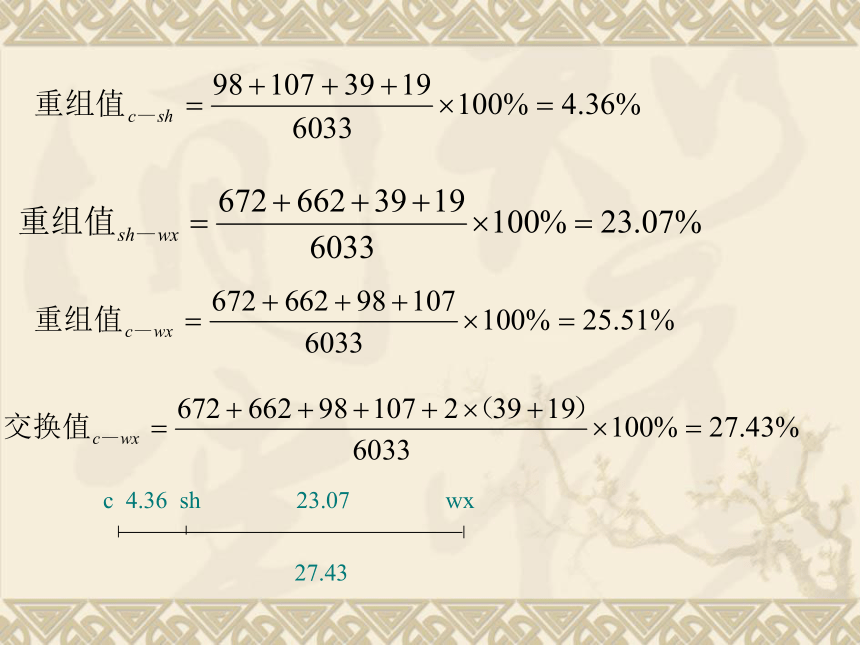Screen dimensions: 860x645
Task: Click the teal 'wx' locus label
Action: point(460,501)
